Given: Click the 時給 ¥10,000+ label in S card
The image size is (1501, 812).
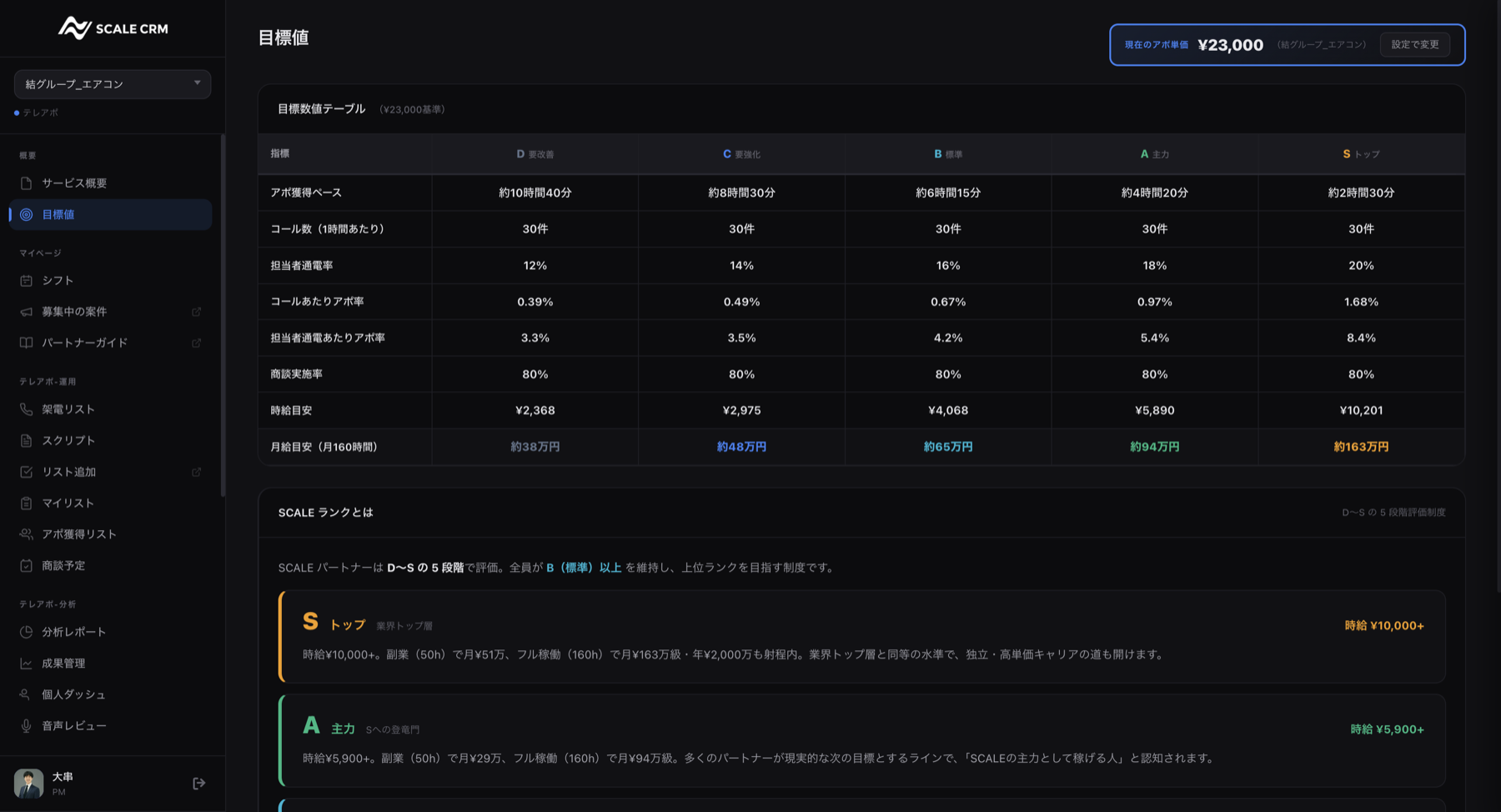Looking at the screenshot, I should [1384, 625].
